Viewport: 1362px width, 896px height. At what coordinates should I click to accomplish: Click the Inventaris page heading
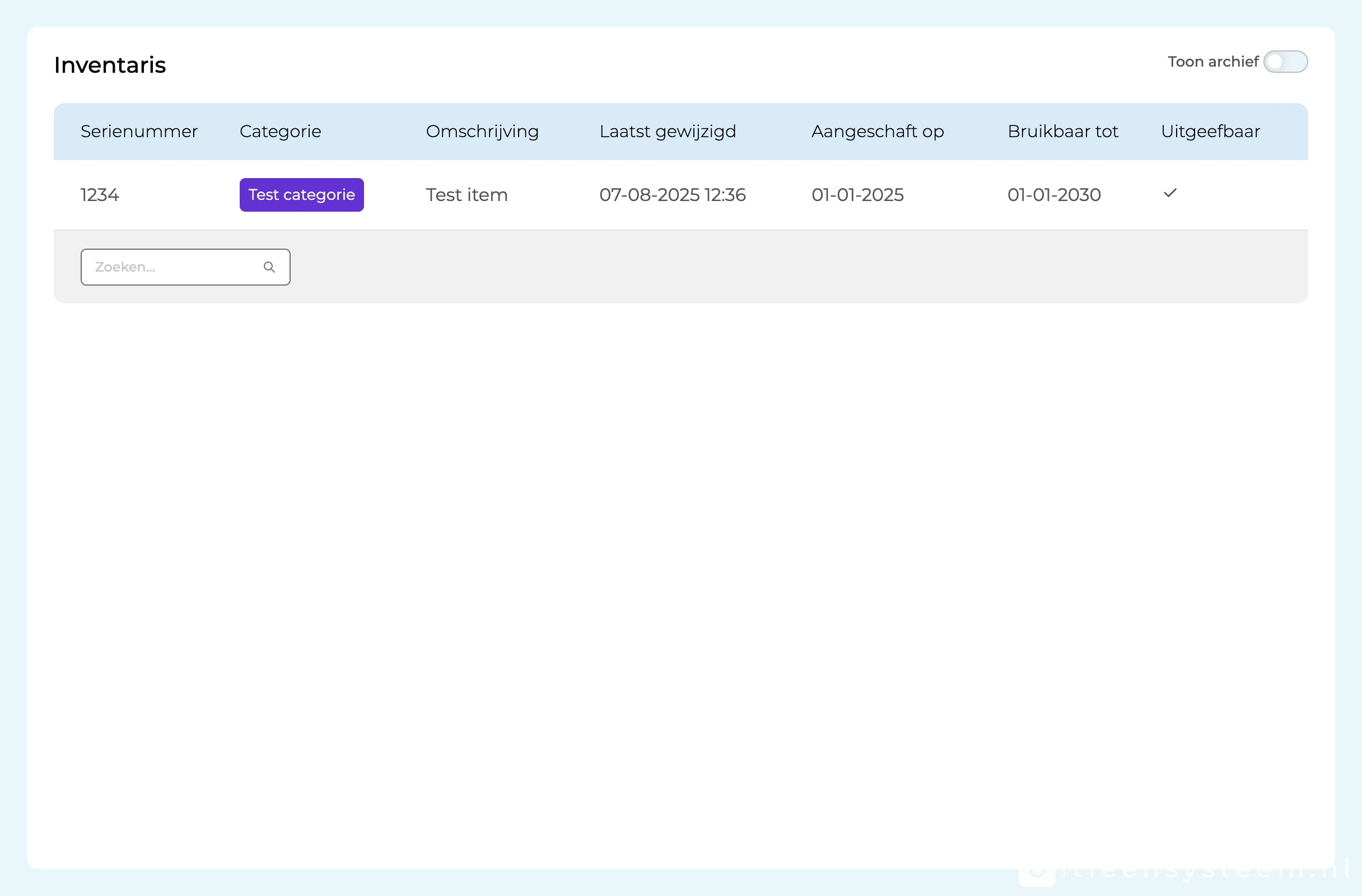(x=110, y=65)
